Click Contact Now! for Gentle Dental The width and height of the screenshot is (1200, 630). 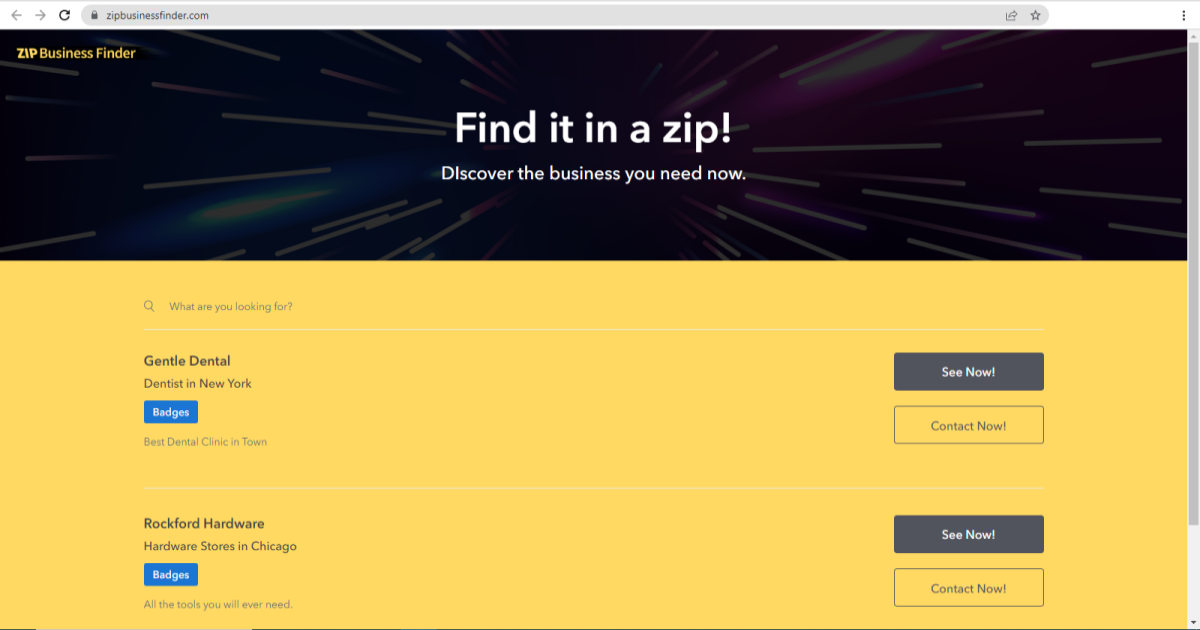[968, 424]
